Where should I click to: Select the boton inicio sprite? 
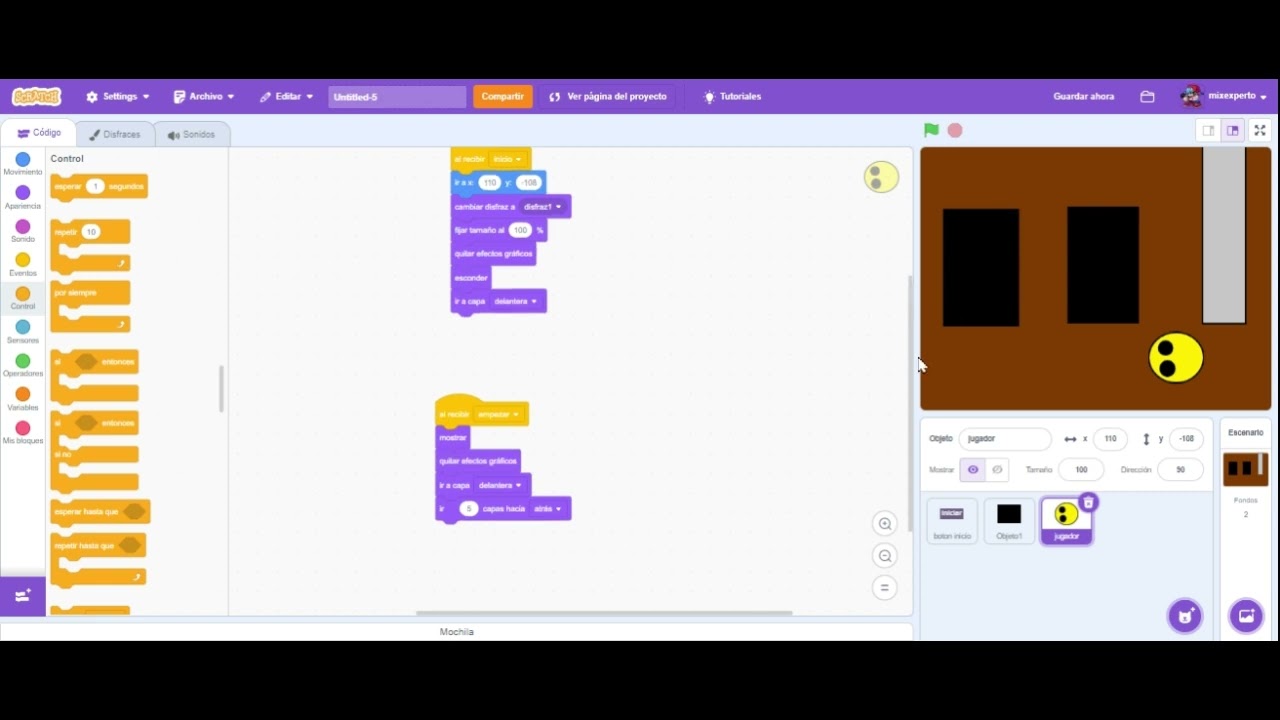click(x=952, y=521)
